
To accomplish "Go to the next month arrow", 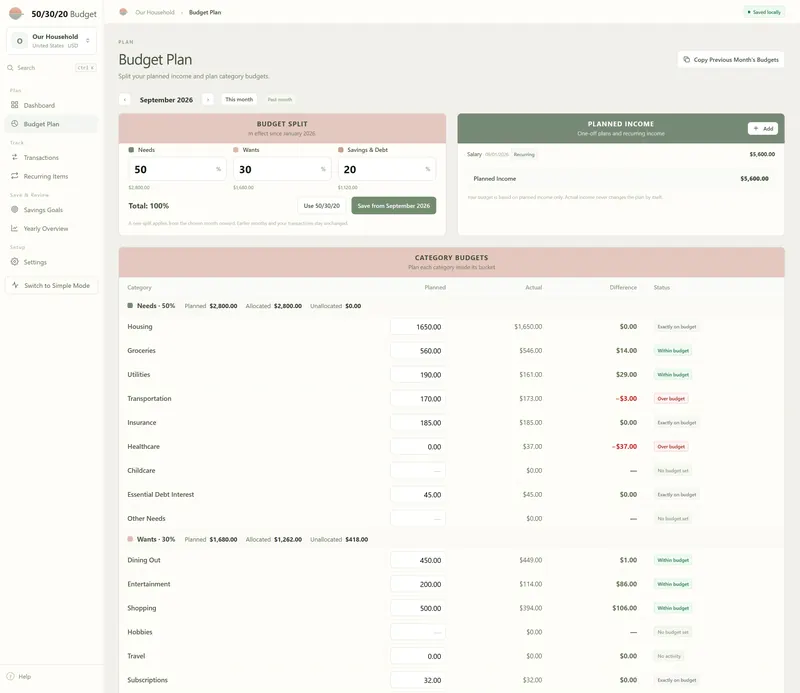I will 208,100.
